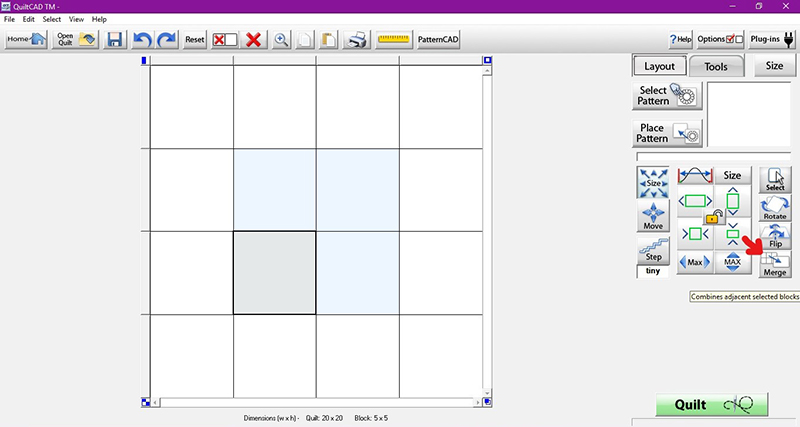The image size is (800, 427).
Task: Launch PatternCAD
Action: 438,39
